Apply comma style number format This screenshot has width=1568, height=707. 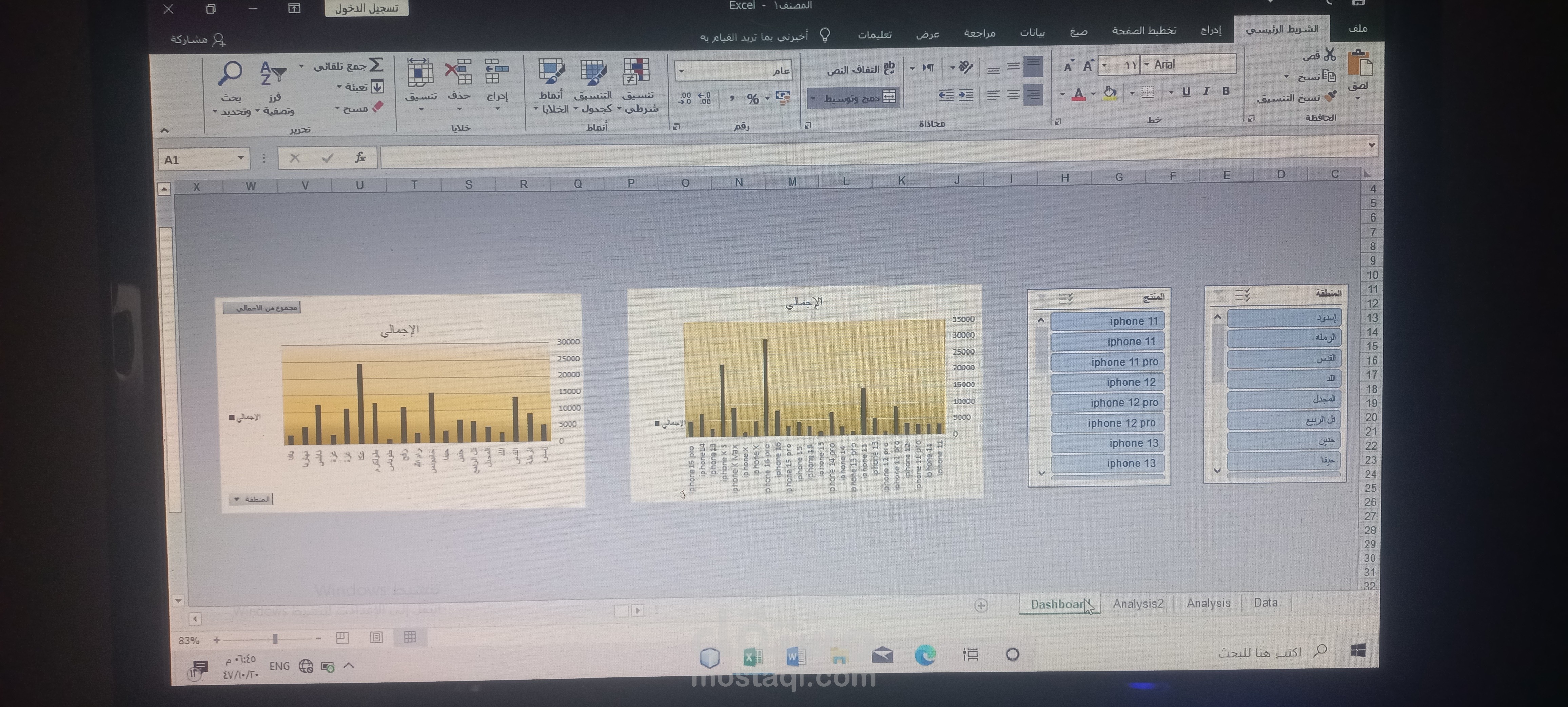(x=732, y=98)
